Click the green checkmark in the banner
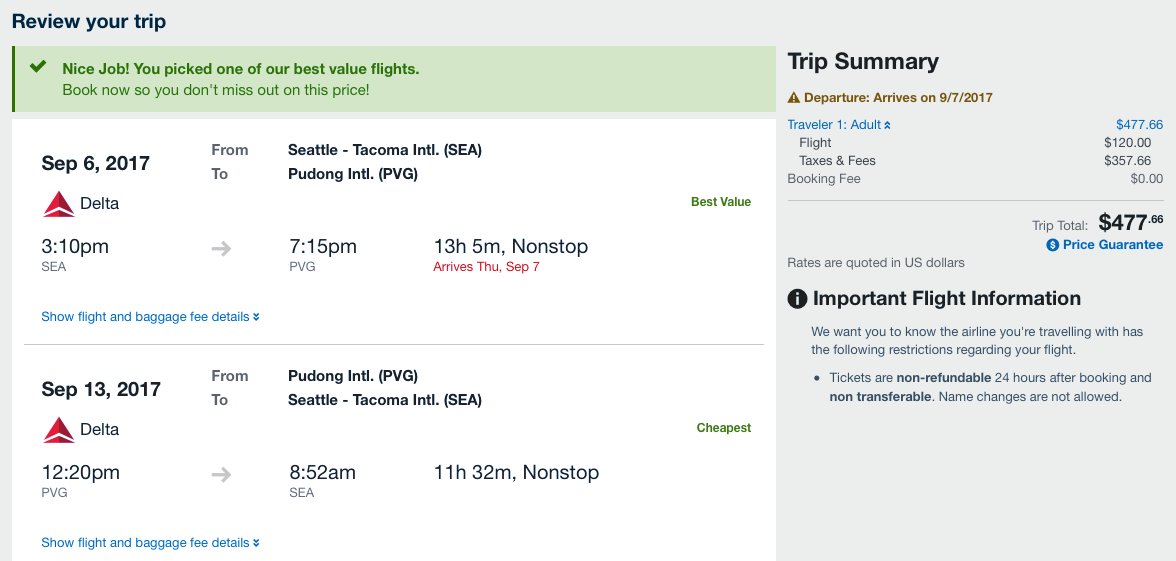 [38, 68]
